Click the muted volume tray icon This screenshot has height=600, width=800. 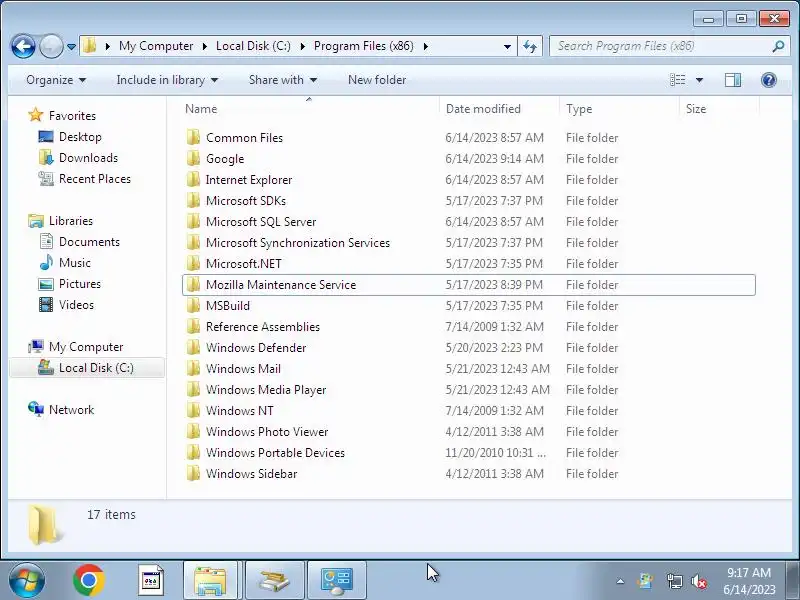[698, 581]
